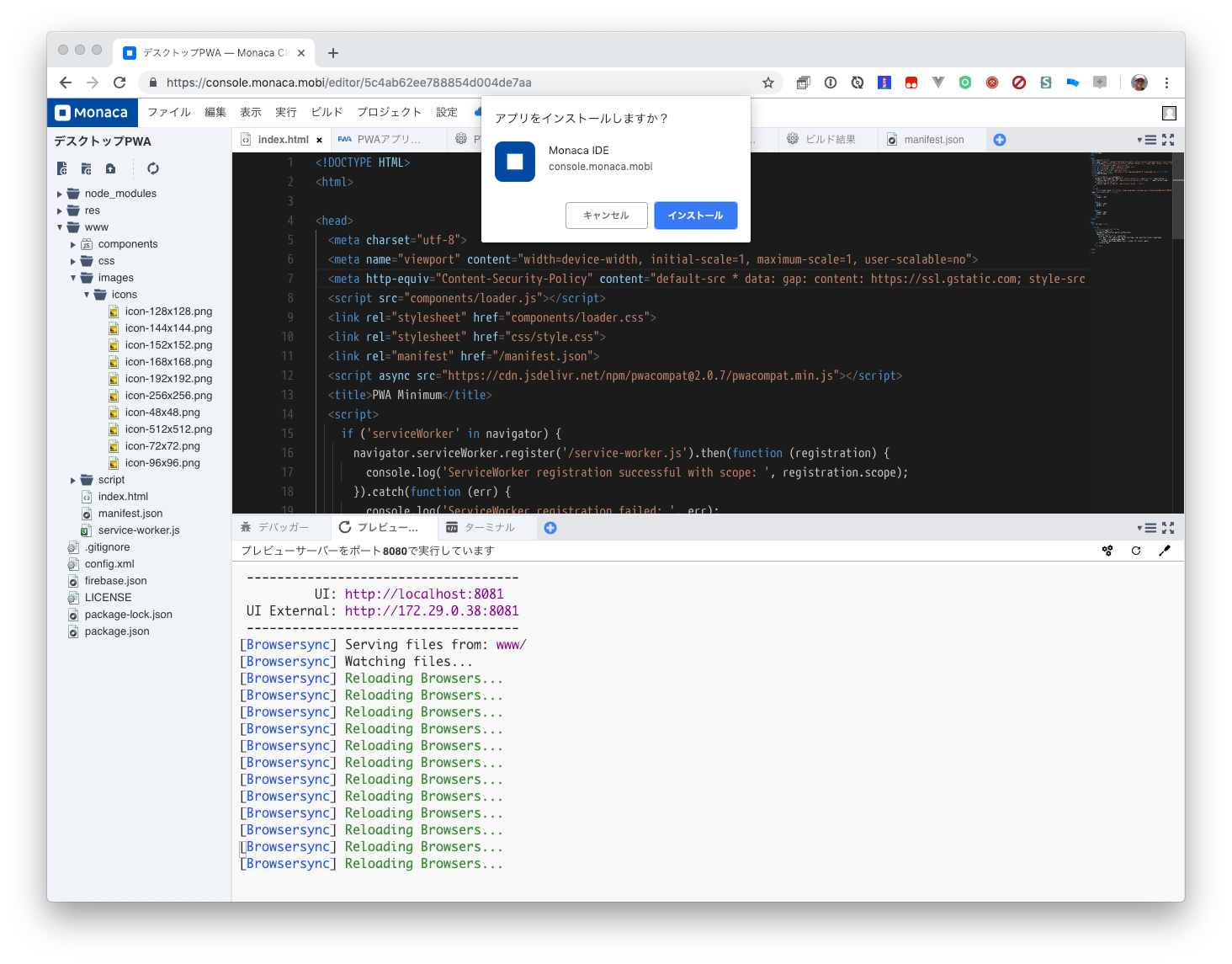
Task: Open the 1Password-style info extension icon
Action: point(831,83)
